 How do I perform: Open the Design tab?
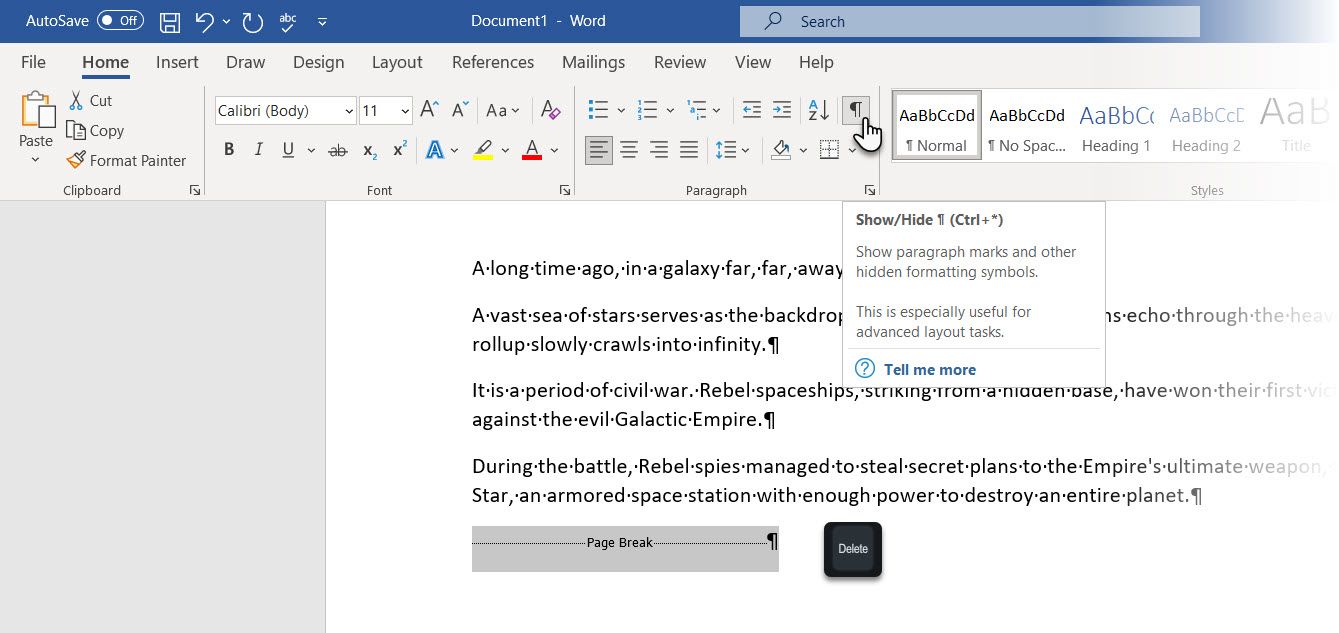[318, 62]
